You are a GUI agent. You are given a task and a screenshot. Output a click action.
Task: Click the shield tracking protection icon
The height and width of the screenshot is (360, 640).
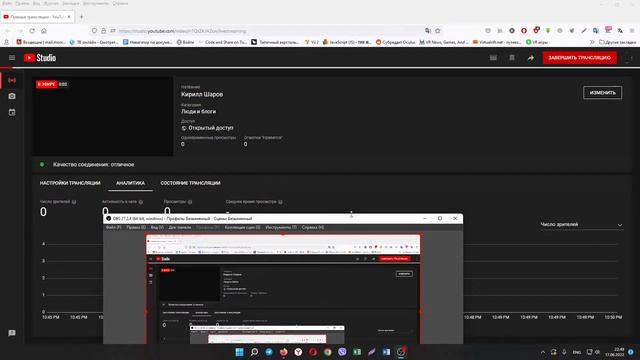pyautogui.click(x=94, y=31)
